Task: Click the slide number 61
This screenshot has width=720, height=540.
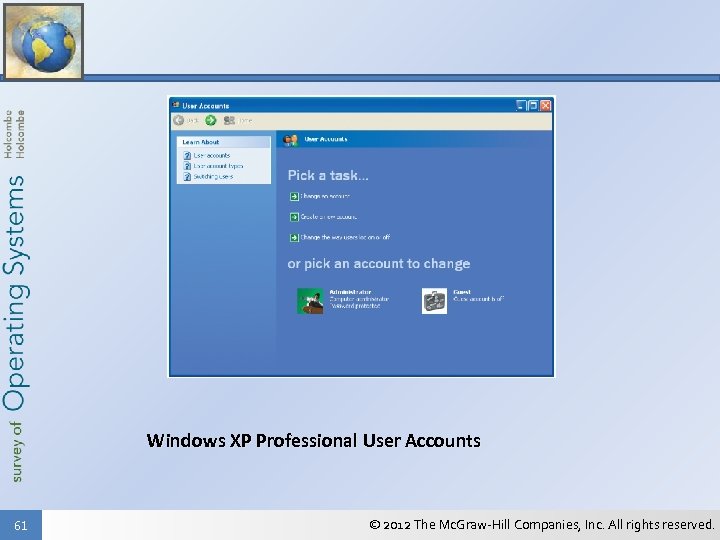Action: coord(21,525)
